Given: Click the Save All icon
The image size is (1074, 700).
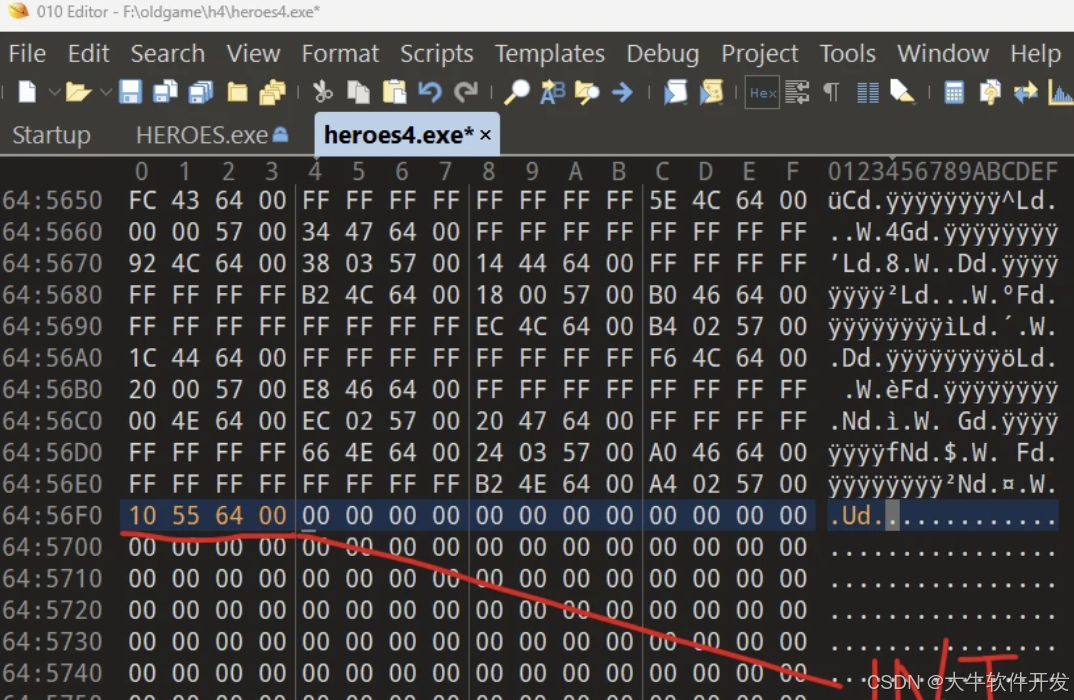Looking at the screenshot, I should [201, 91].
